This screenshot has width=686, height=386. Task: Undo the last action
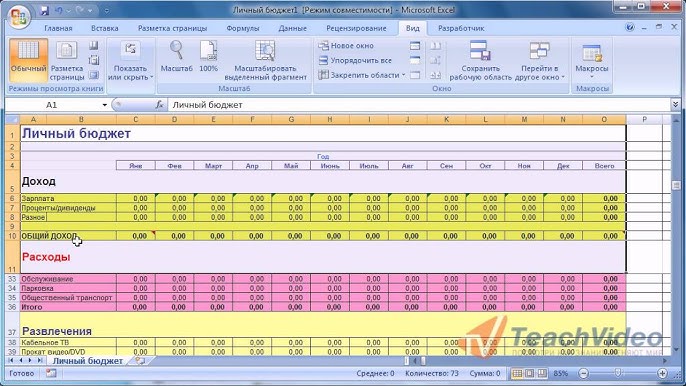click(x=59, y=10)
